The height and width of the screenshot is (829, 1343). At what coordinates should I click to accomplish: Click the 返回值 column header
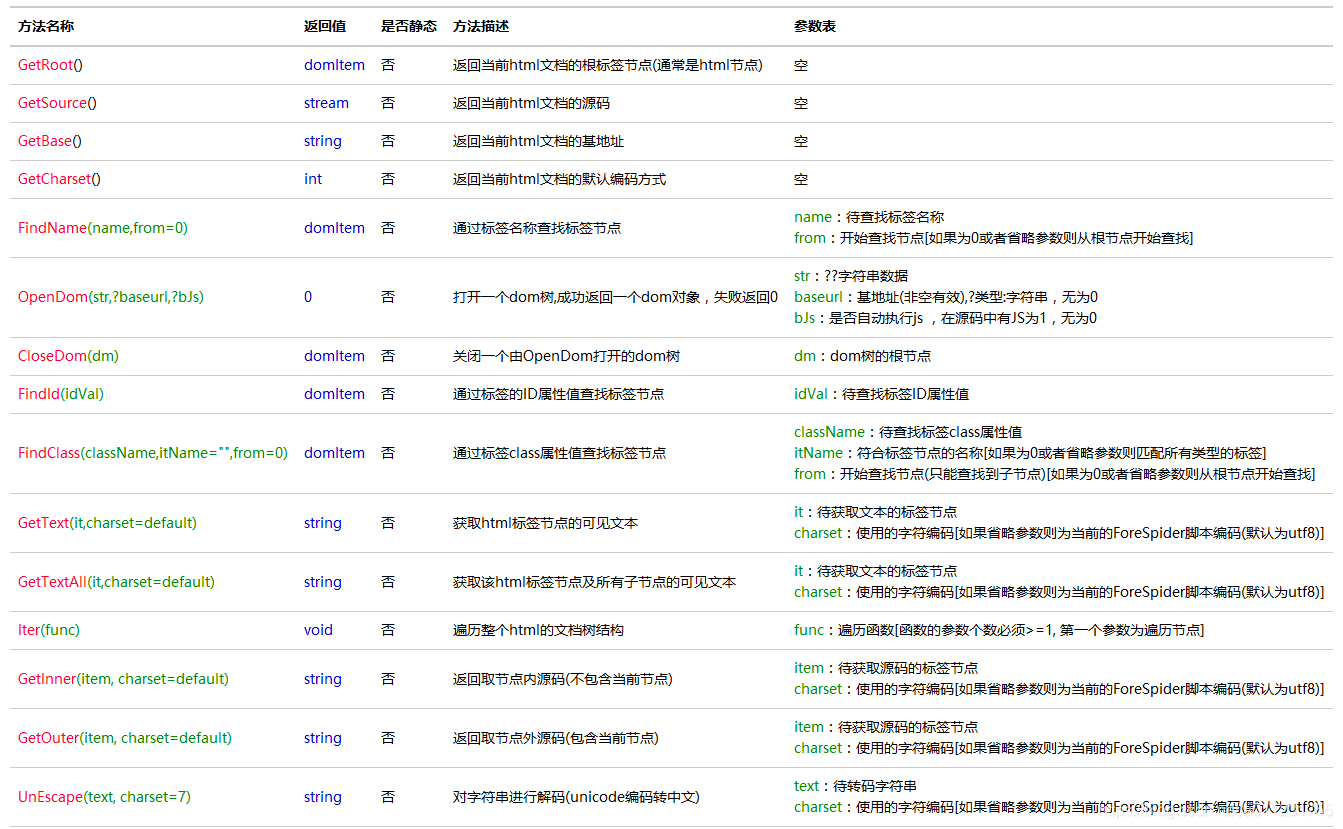point(325,26)
